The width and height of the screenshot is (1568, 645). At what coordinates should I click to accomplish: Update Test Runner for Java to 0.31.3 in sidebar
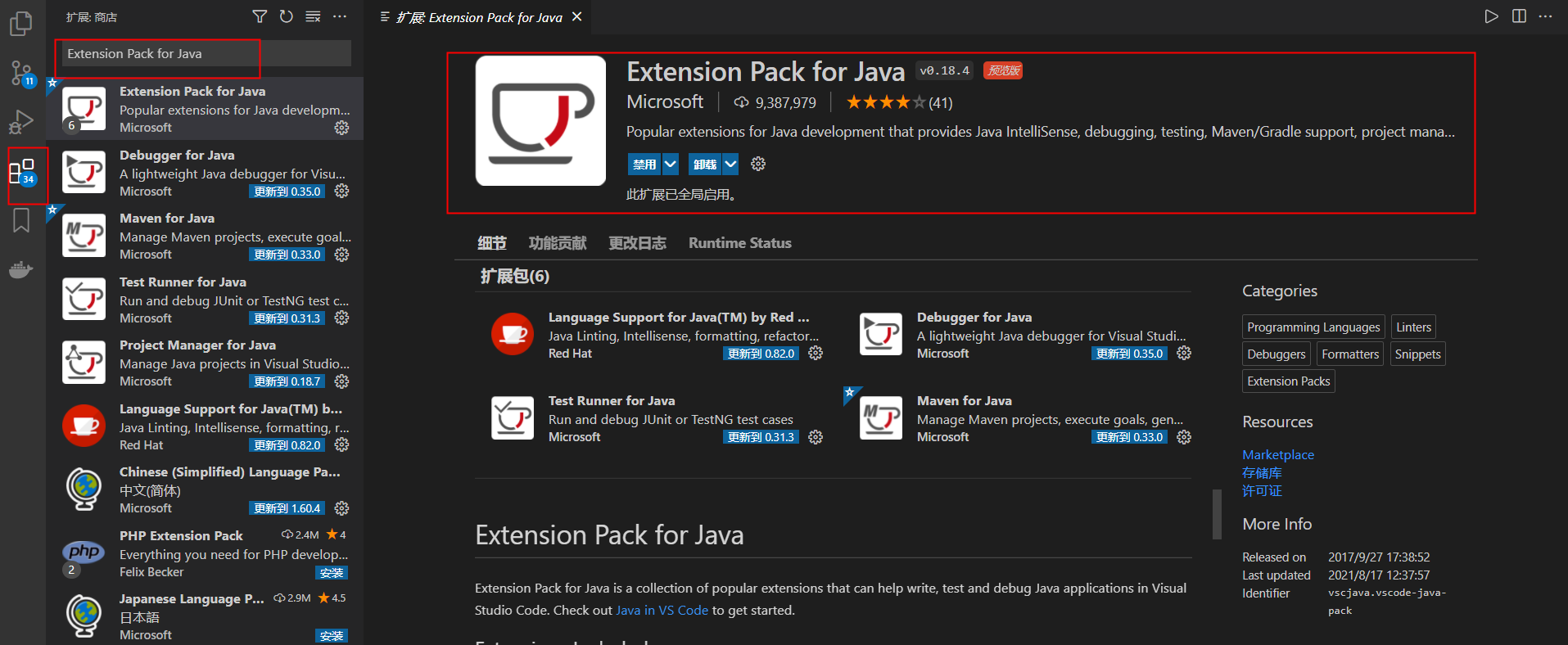click(x=287, y=318)
